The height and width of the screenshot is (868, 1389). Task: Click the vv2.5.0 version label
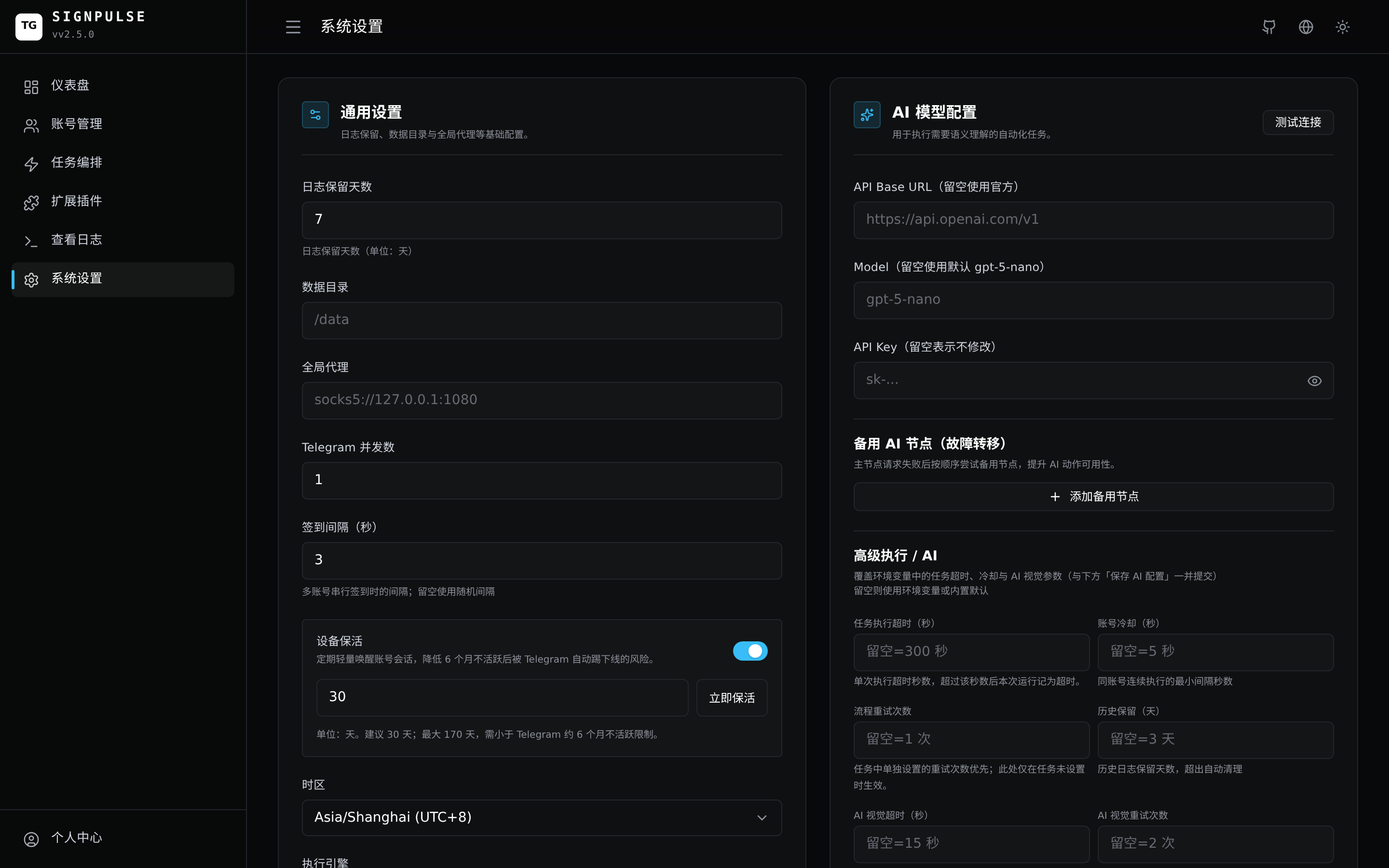coord(73,34)
